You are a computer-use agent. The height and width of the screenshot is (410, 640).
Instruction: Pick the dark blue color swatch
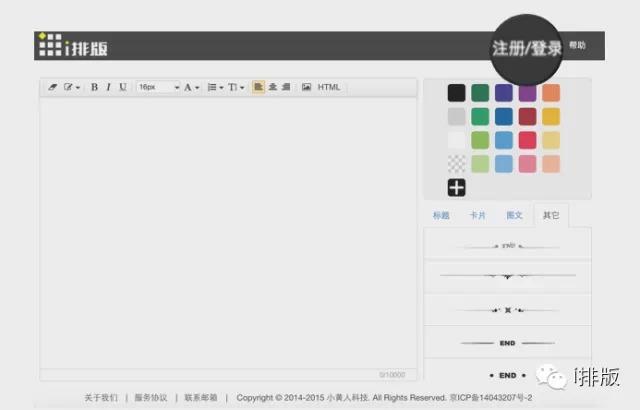pos(504,116)
